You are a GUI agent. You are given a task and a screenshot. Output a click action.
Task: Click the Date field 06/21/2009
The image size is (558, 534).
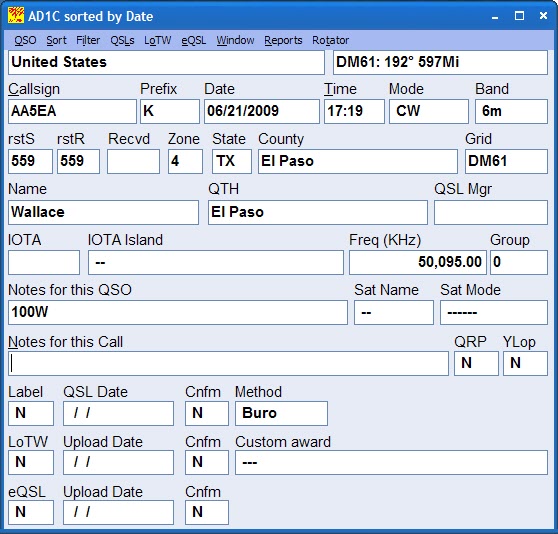[x=262, y=111]
